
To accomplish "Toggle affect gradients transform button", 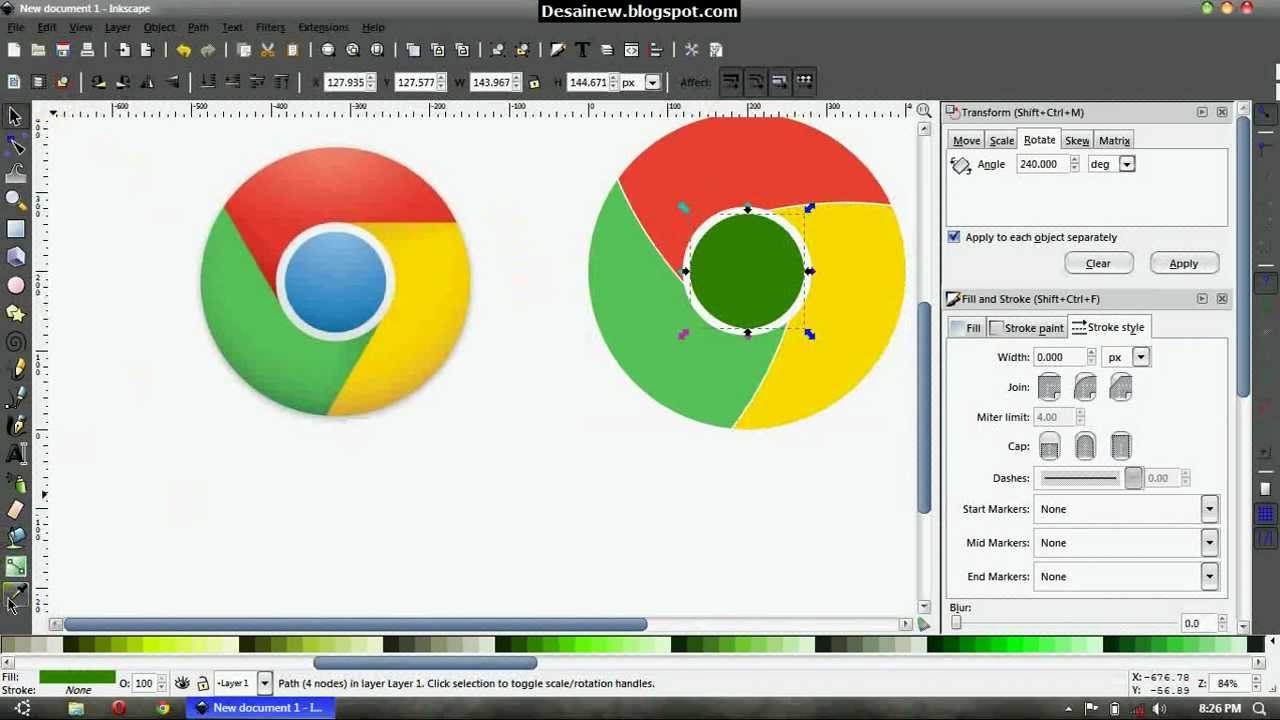I will pos(779,82).
